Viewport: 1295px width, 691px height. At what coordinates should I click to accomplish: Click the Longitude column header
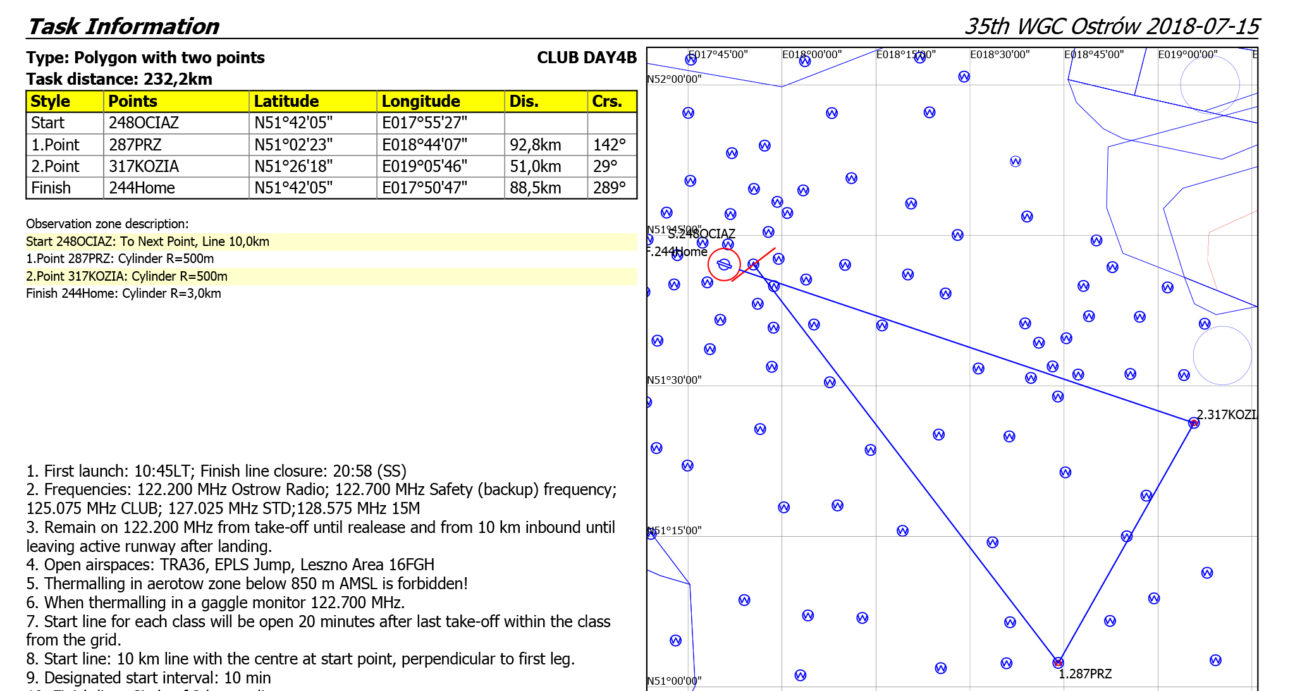point(420,101)
